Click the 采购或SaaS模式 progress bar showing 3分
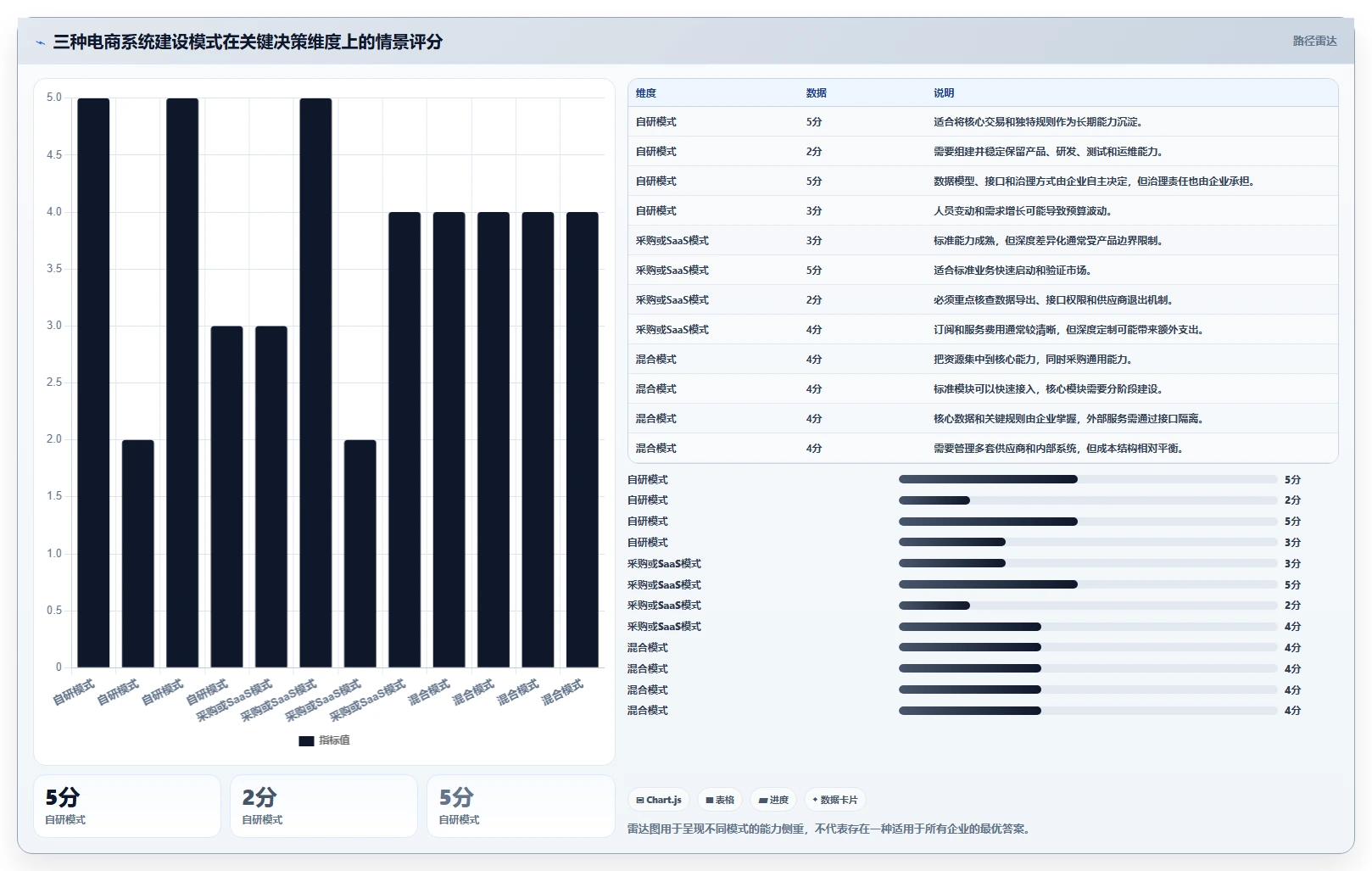Viewport: 1372px width, 871px height. tap(1088, 563)
